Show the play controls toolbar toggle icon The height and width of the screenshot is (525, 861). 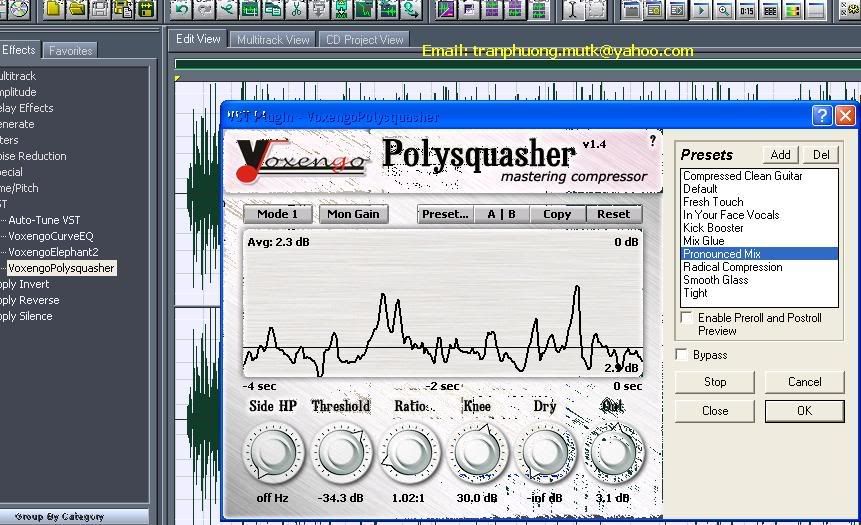coord(701,9)
